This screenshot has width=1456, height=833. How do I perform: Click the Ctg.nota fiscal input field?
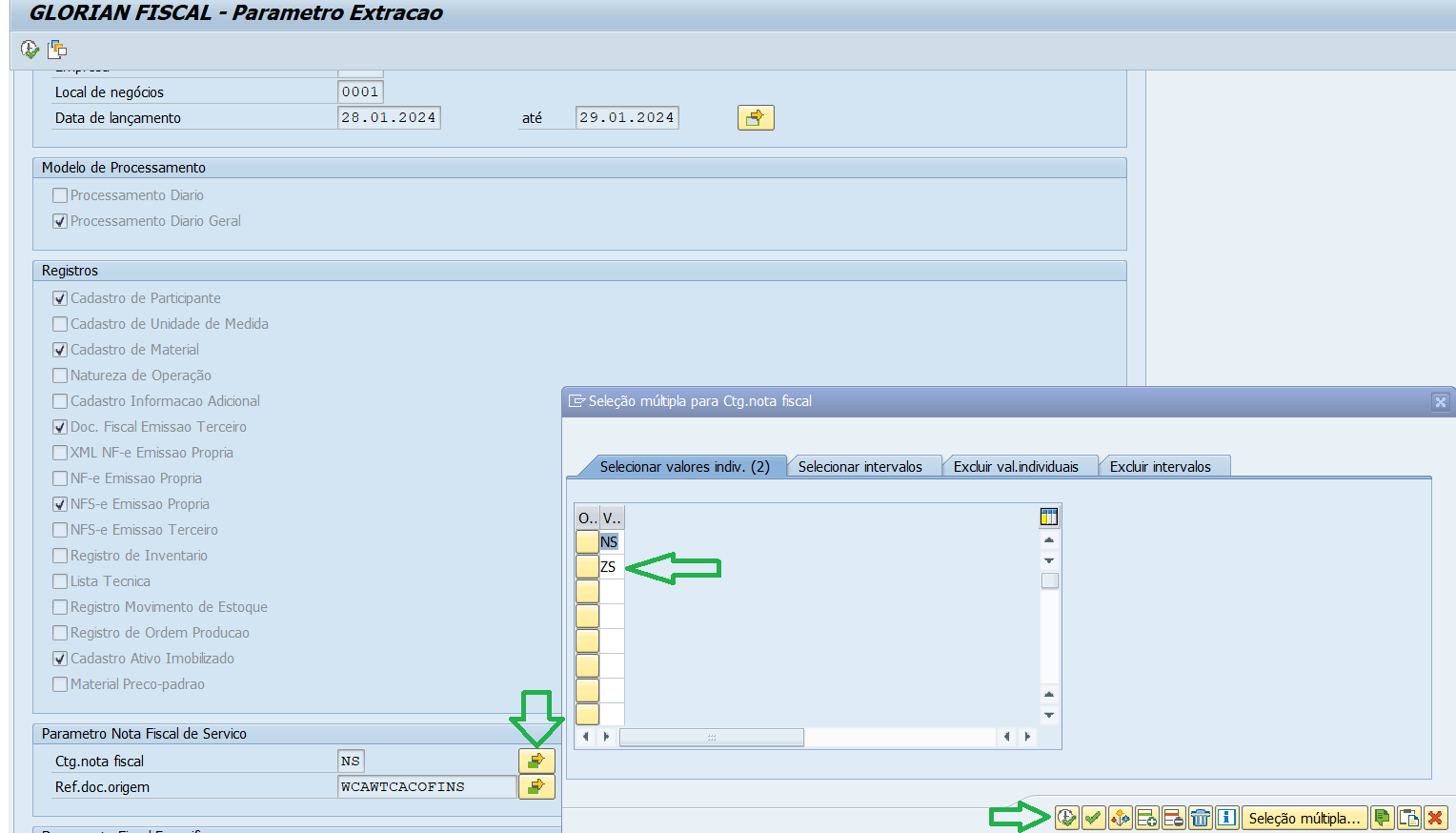(x=351, y=761)
